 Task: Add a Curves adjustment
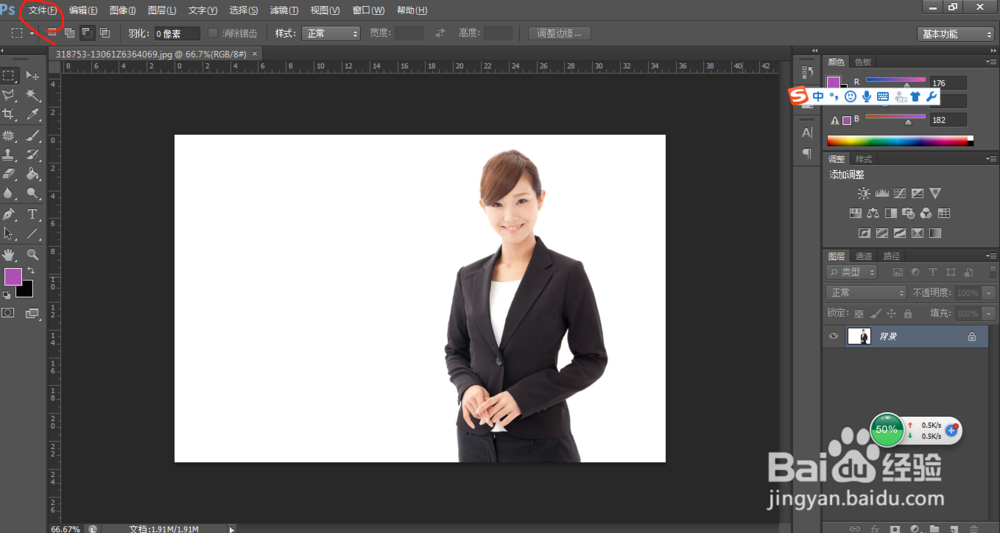pos(900,193)
